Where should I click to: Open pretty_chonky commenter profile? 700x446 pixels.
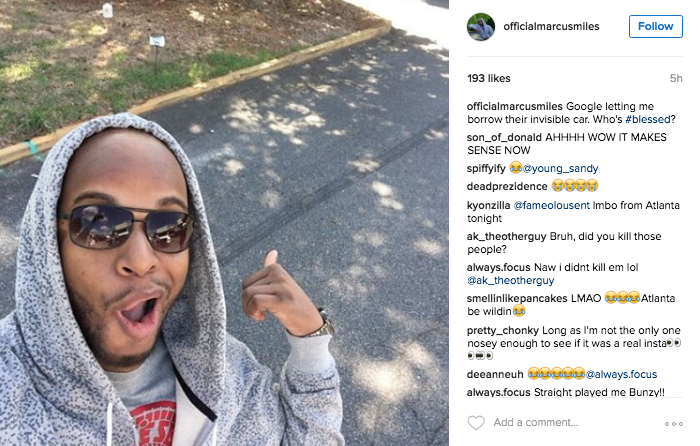503,330
